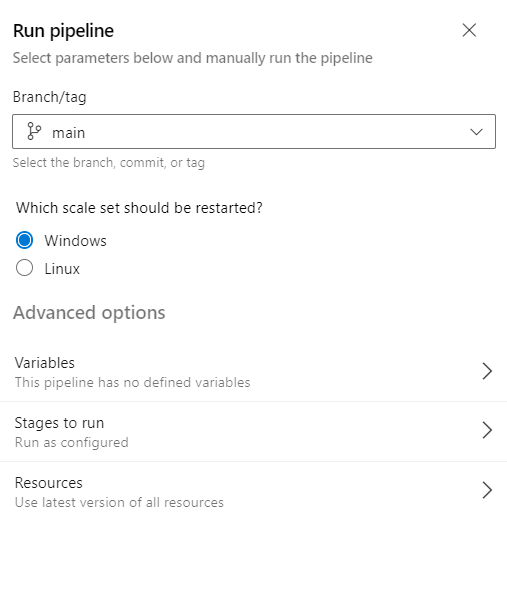This screenshot has height=603, width=507.
Task: Select the main branch field
Action: 254,132
